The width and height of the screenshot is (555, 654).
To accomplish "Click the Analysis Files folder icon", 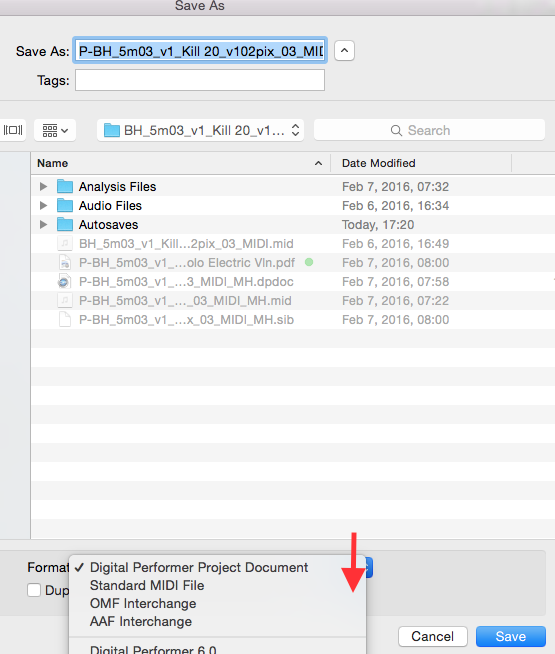I will [x=65, y=186].
